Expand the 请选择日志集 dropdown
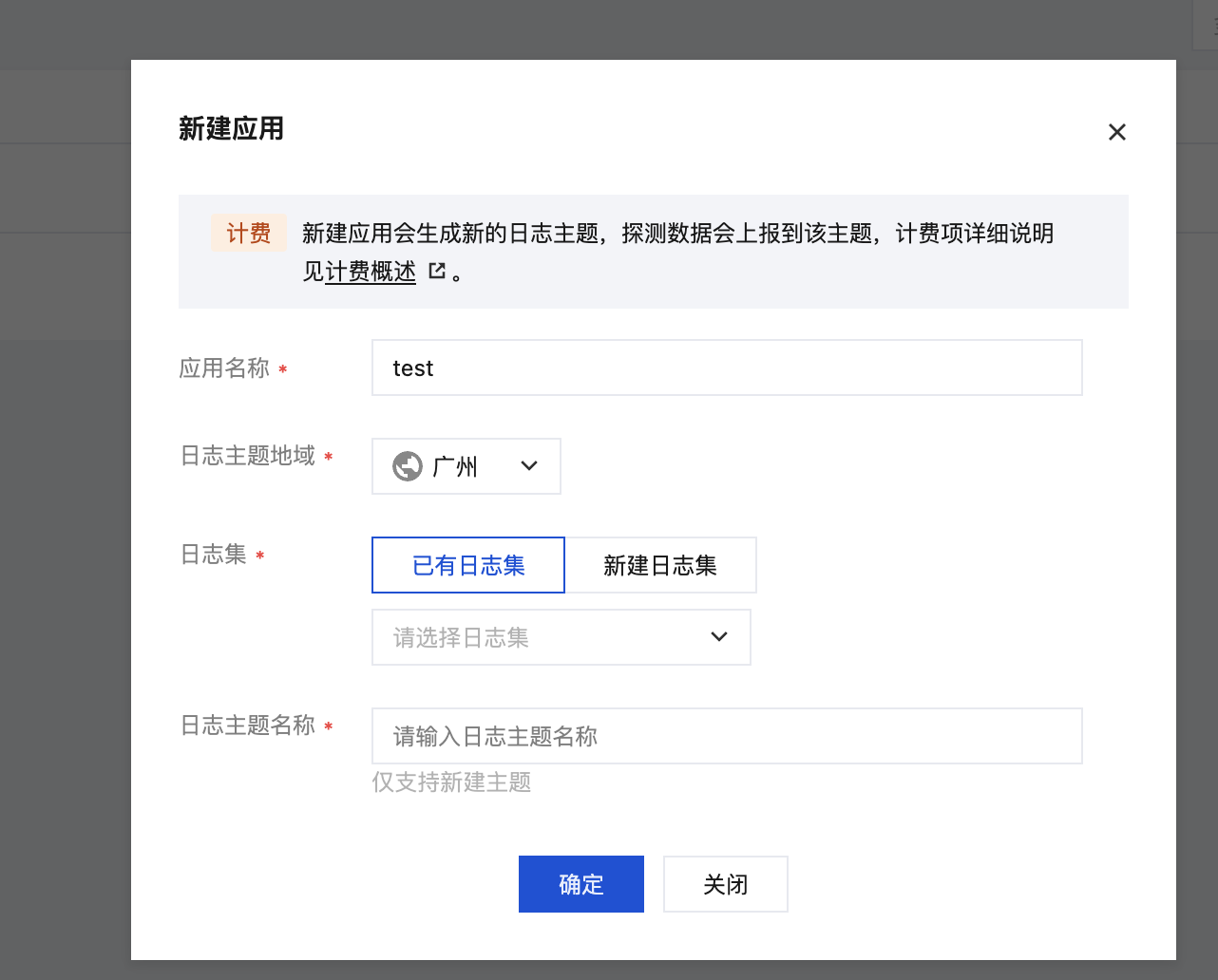 [561, 637]
